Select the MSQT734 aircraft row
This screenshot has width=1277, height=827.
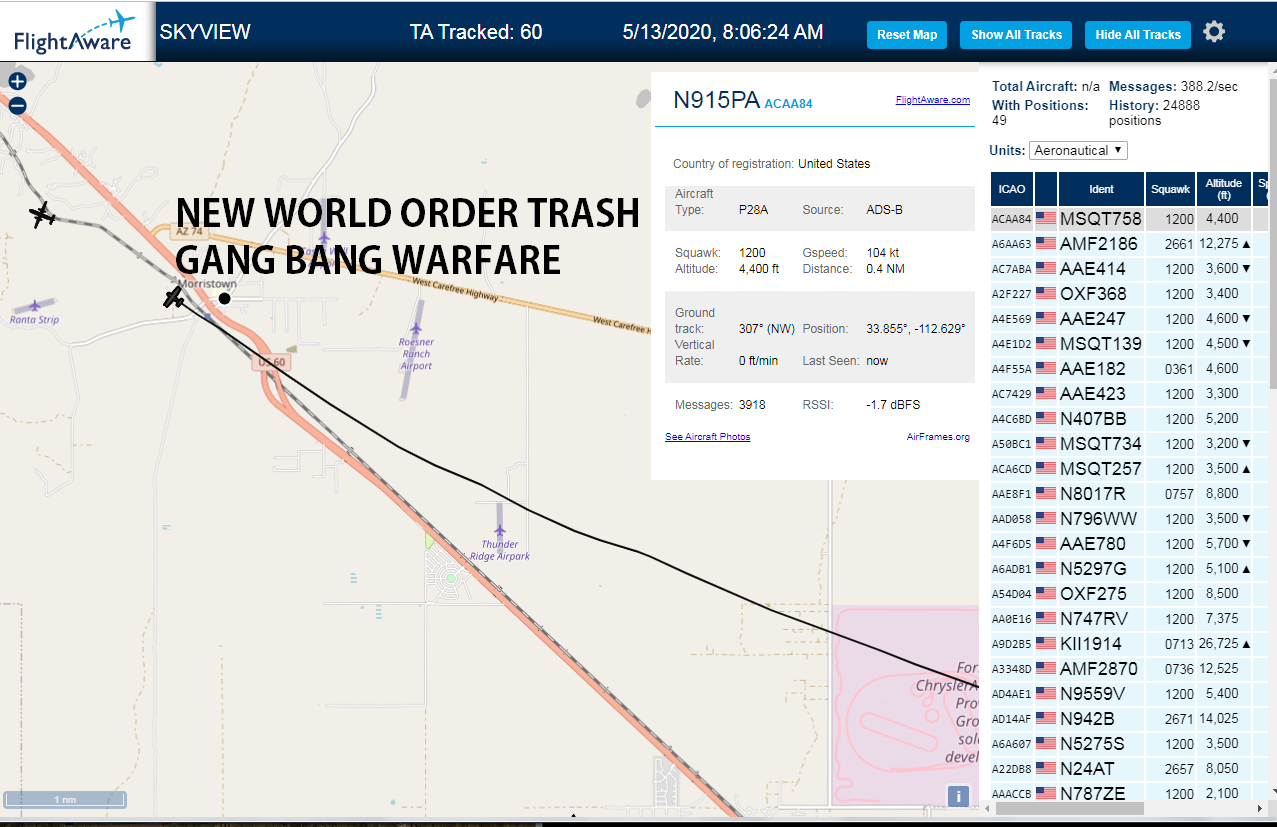coord(1129,444)
